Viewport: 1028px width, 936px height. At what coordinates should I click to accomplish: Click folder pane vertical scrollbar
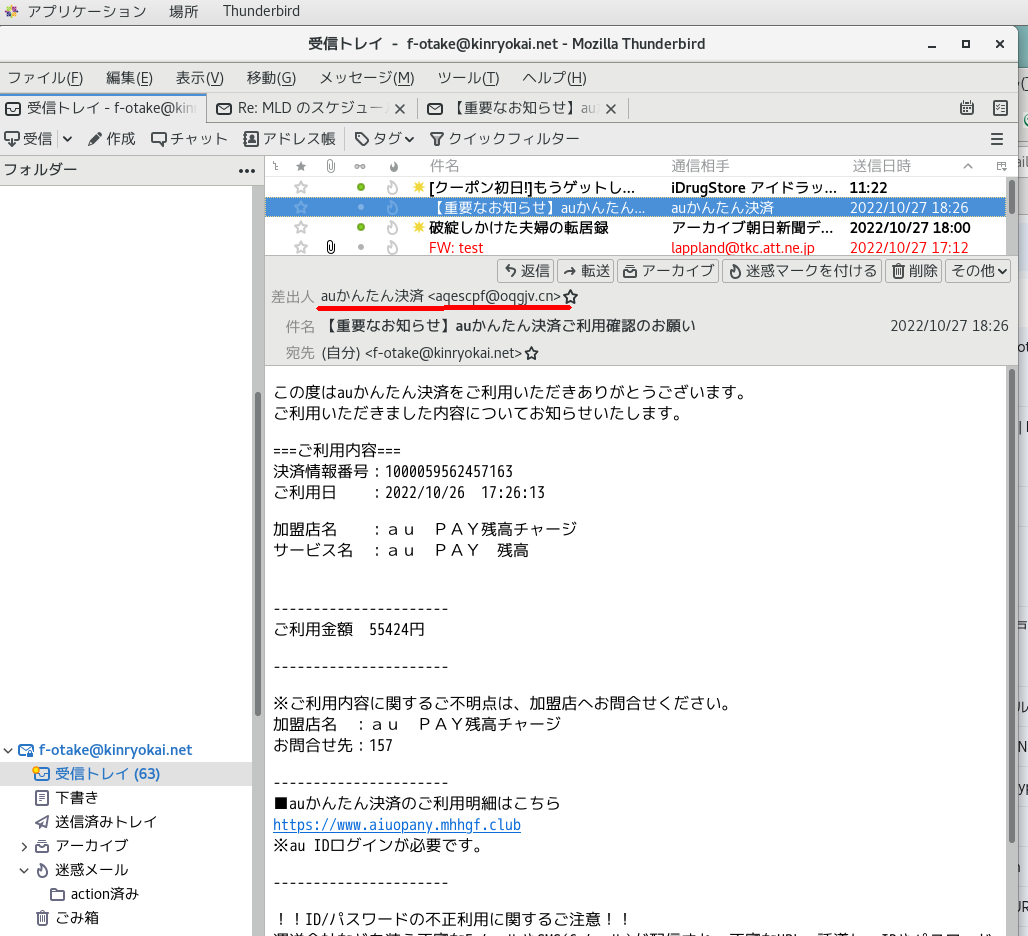(x=258, y=554)
